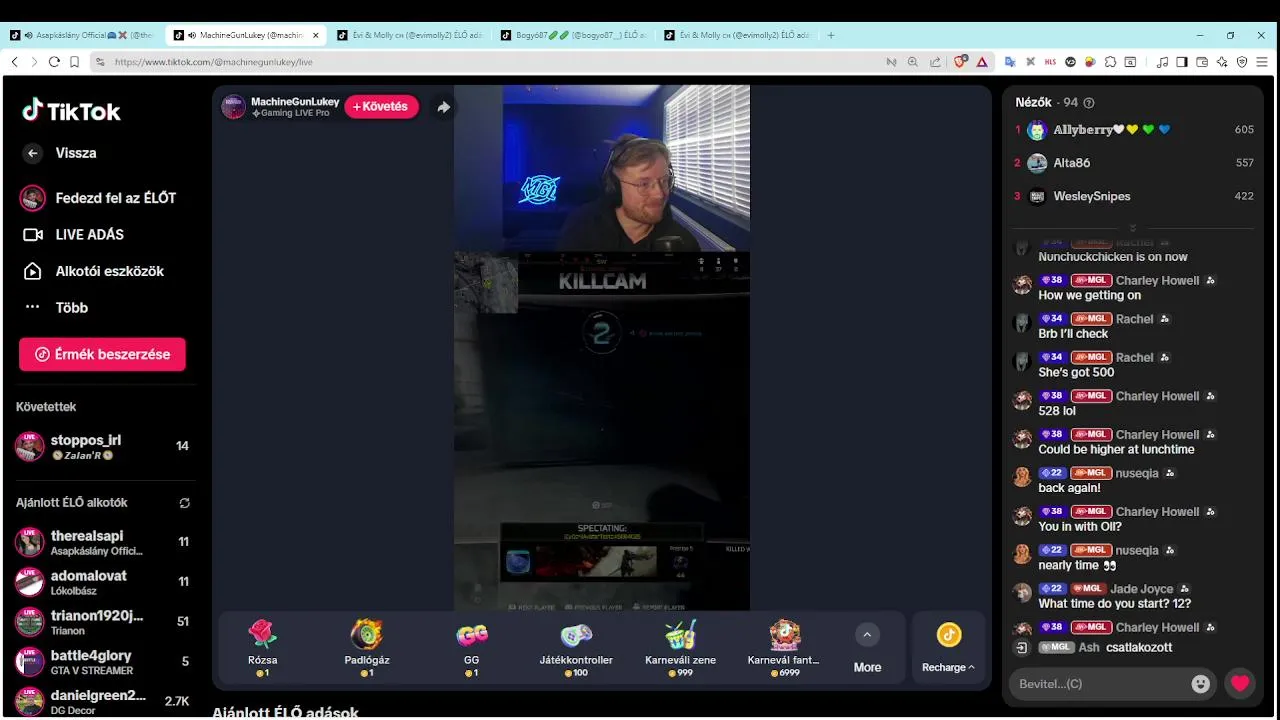Open the Brave wallet icon

click(1202, 62)
